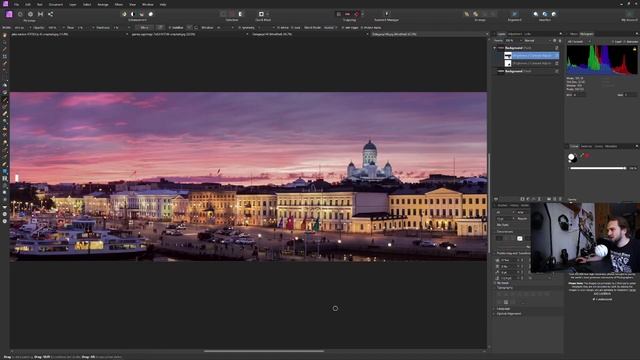Viewport: 640px width, 360px height.
Task: Add a new pixel layer icon
Action: click(x=555, y=199)
